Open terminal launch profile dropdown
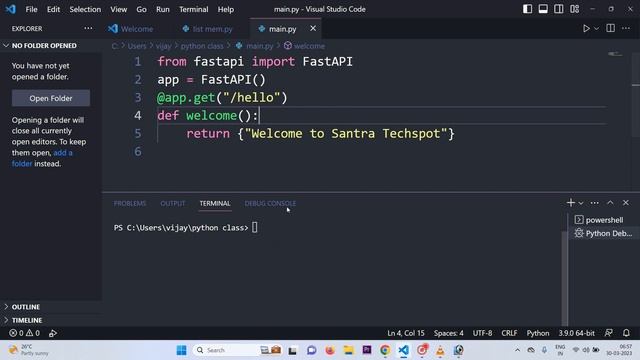This screenshot has width=640, height=360. coord(581,203)
